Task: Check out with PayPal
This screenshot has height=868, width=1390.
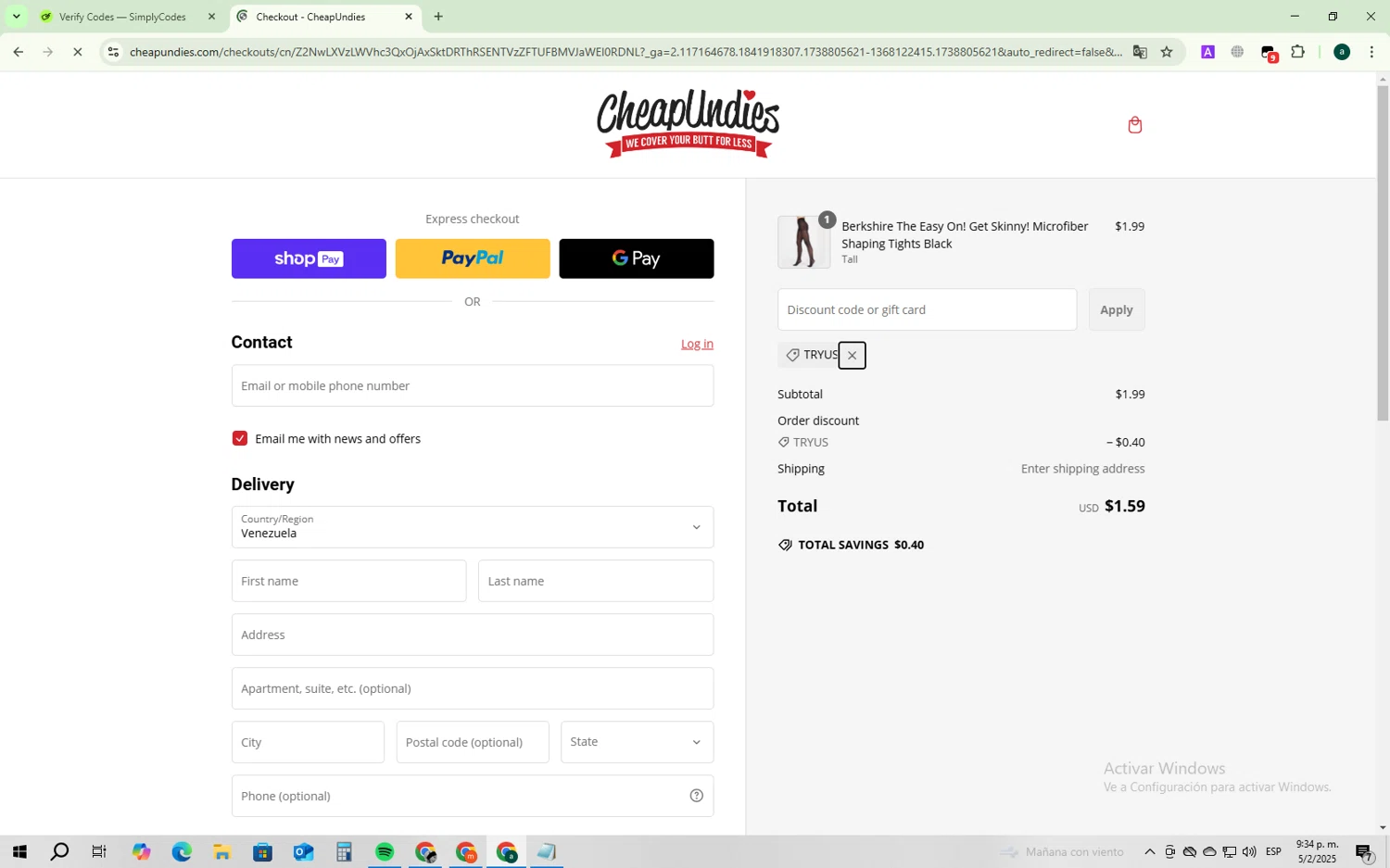Action: point(473,258)
